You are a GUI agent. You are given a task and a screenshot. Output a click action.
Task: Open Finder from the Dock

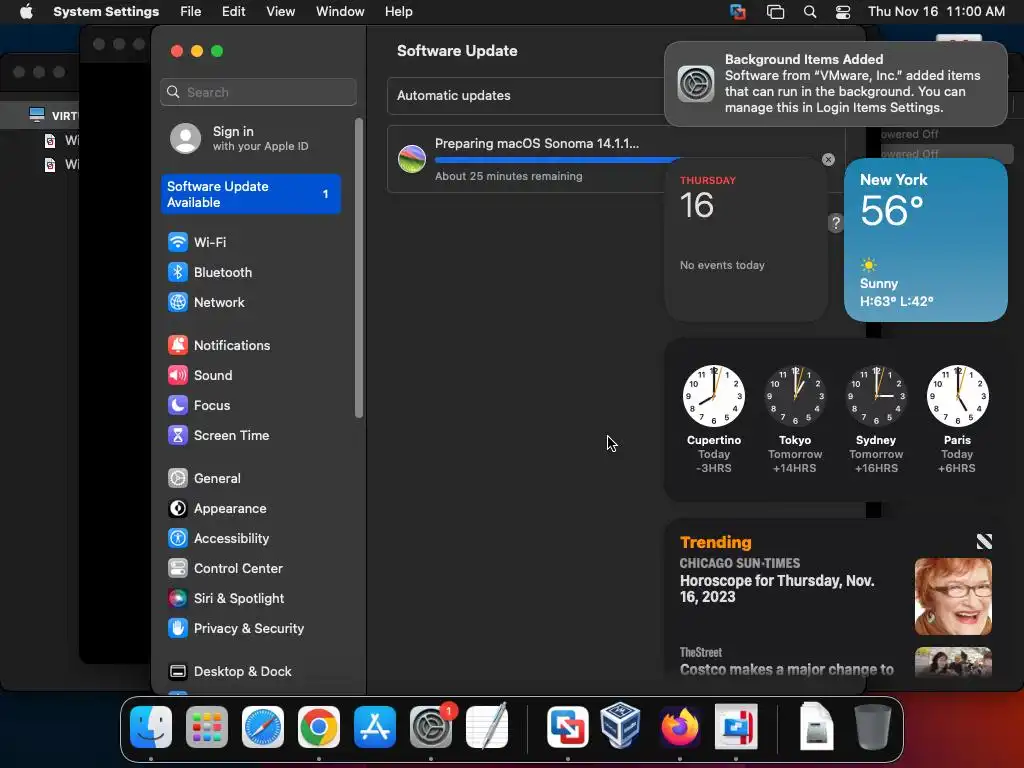pos(151,727)
